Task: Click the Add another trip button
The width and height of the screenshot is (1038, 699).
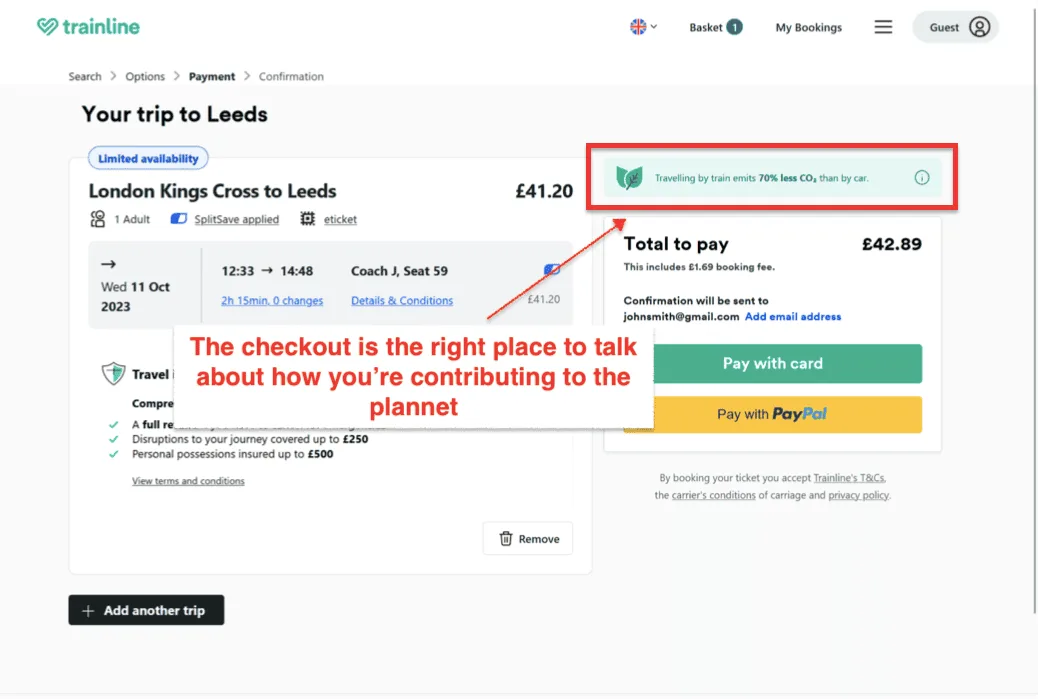Action: [x=146, y=609]
